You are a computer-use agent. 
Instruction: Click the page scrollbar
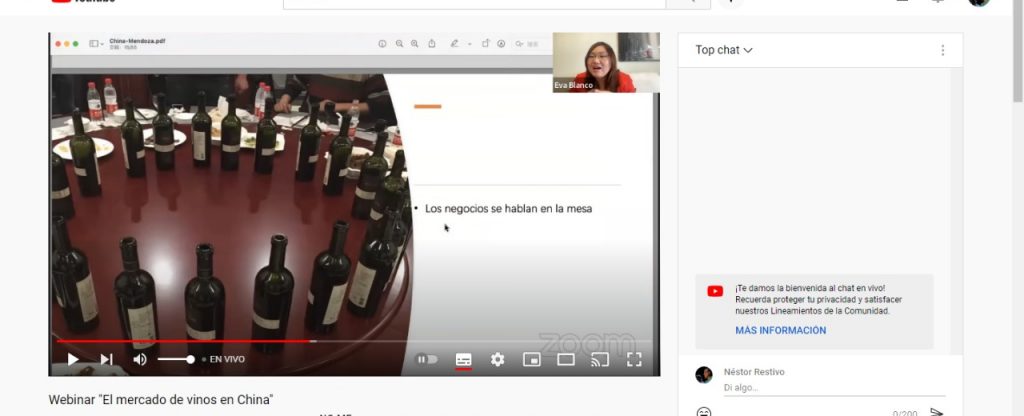pos(1018,51)
